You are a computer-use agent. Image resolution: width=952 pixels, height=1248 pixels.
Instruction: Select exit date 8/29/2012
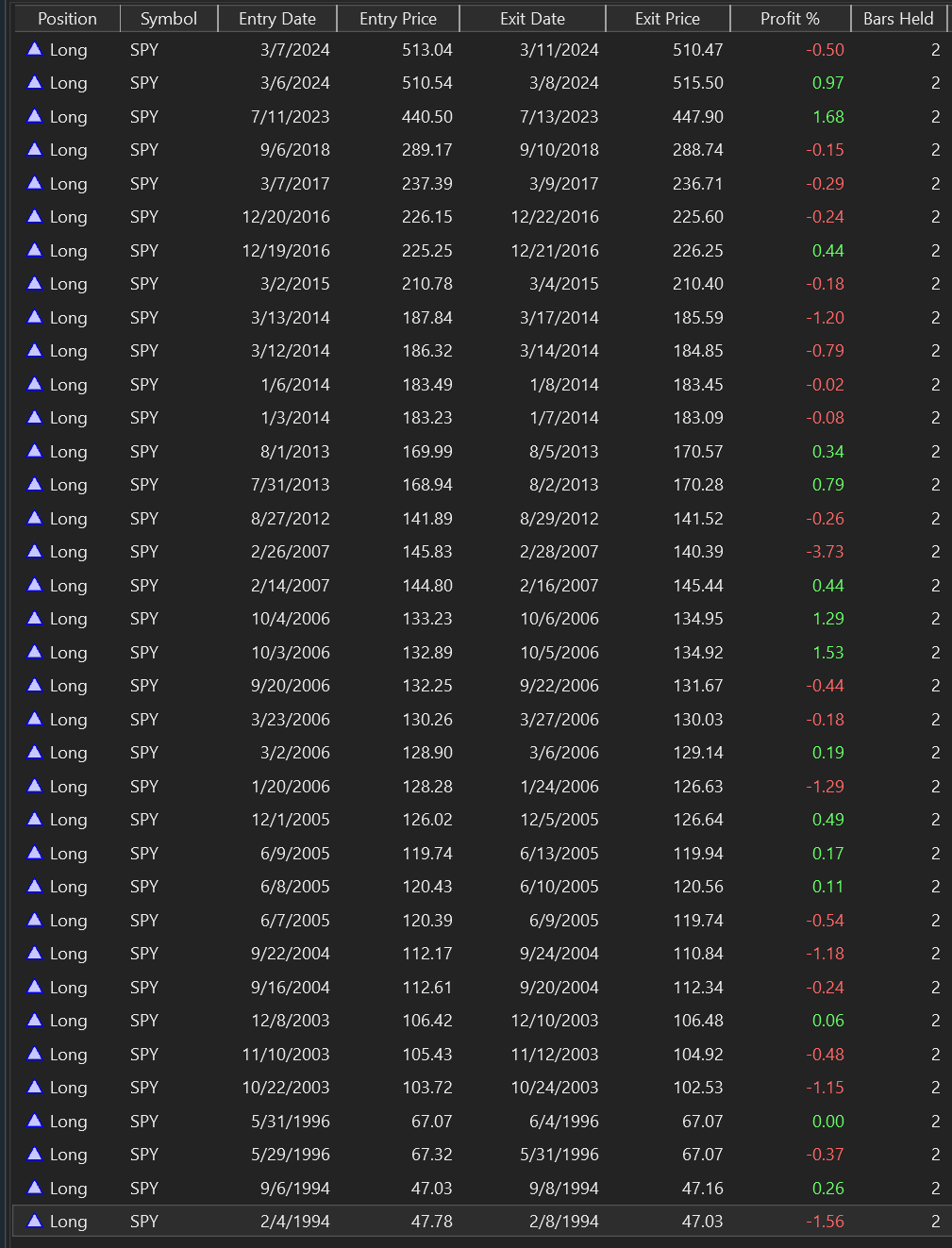click(x=559, y=519)
